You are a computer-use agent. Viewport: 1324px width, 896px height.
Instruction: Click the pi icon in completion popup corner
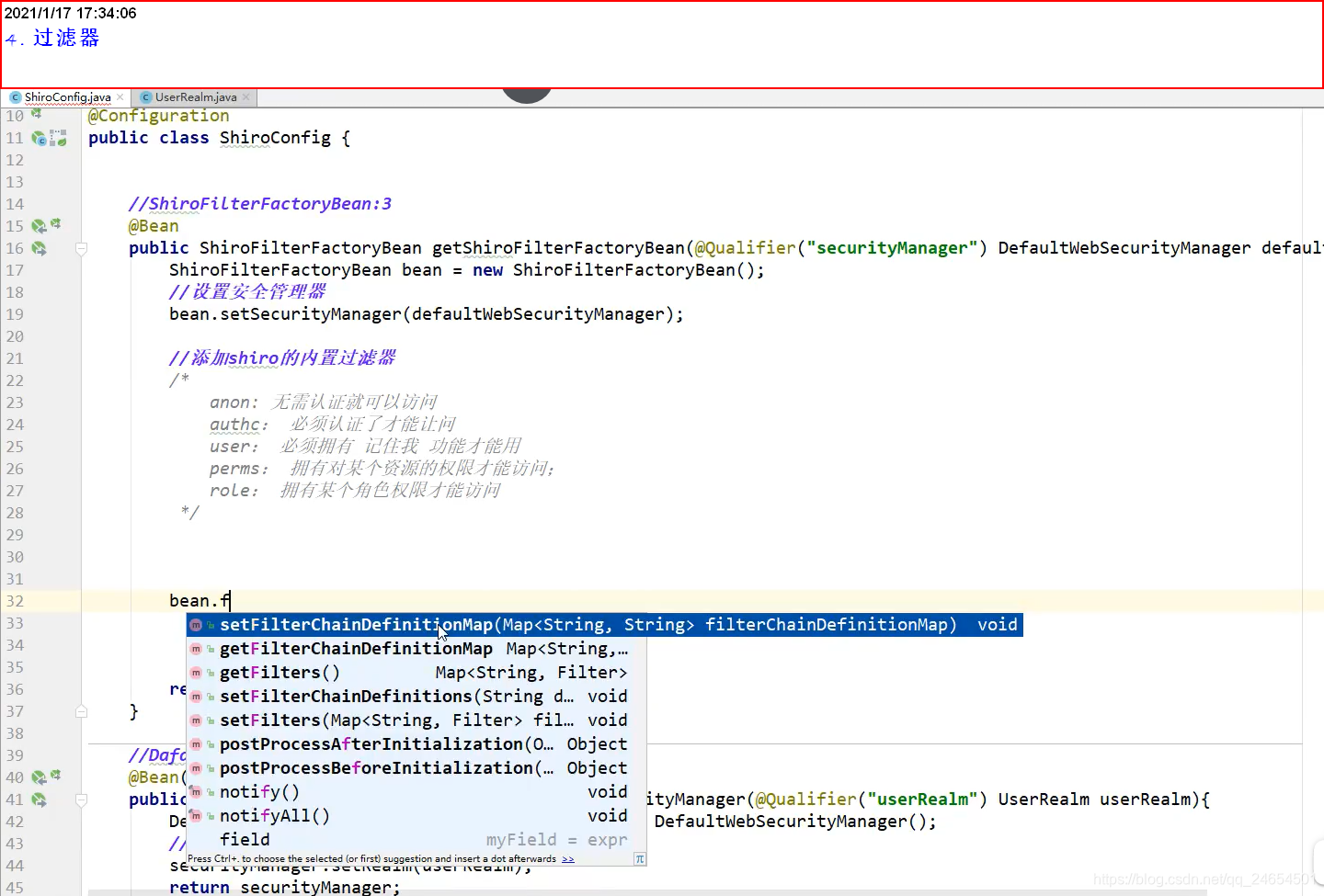639,859
